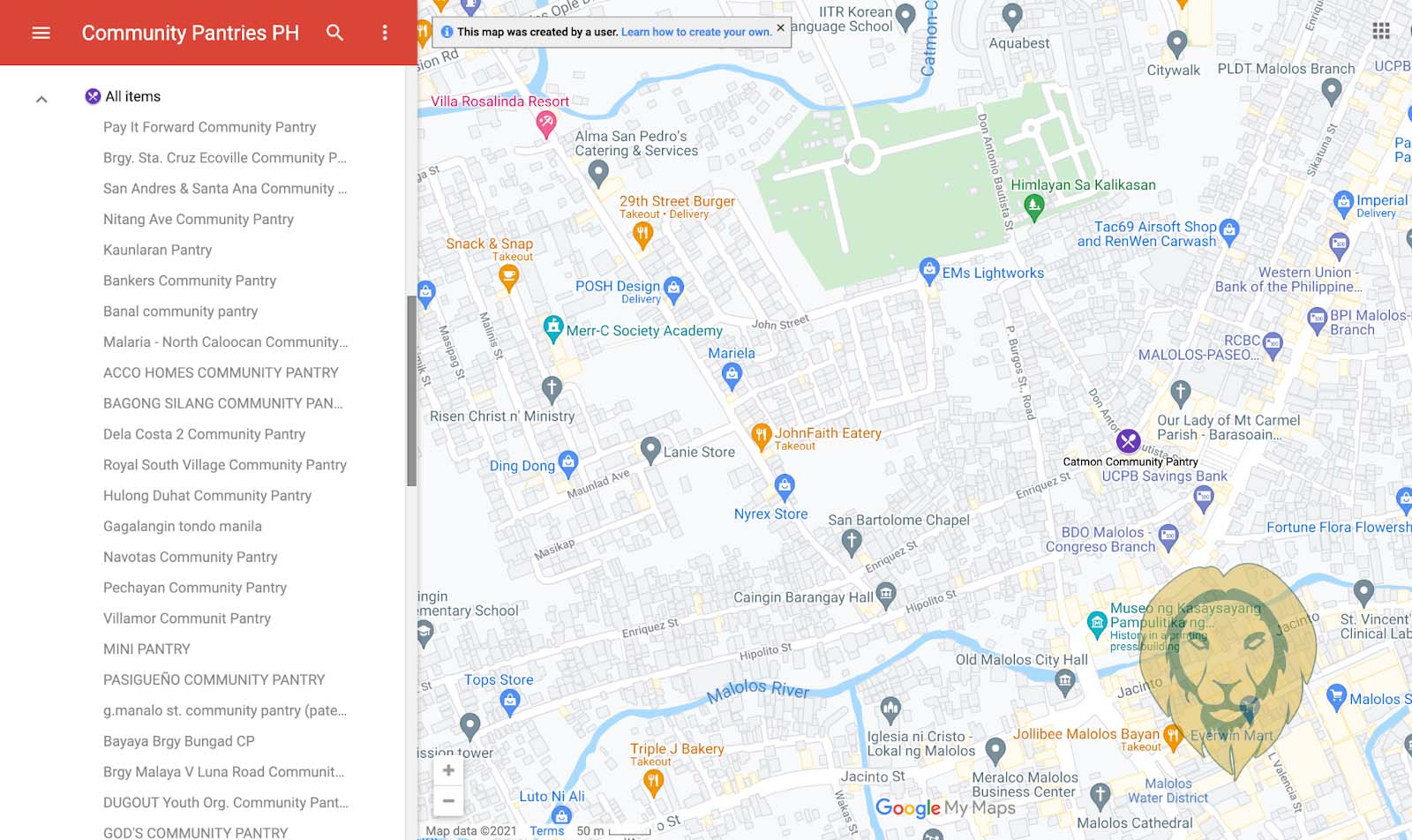Select Banal community pantry item
Image resolution: width=1412 pixels, height=840 pixels.
180,311
